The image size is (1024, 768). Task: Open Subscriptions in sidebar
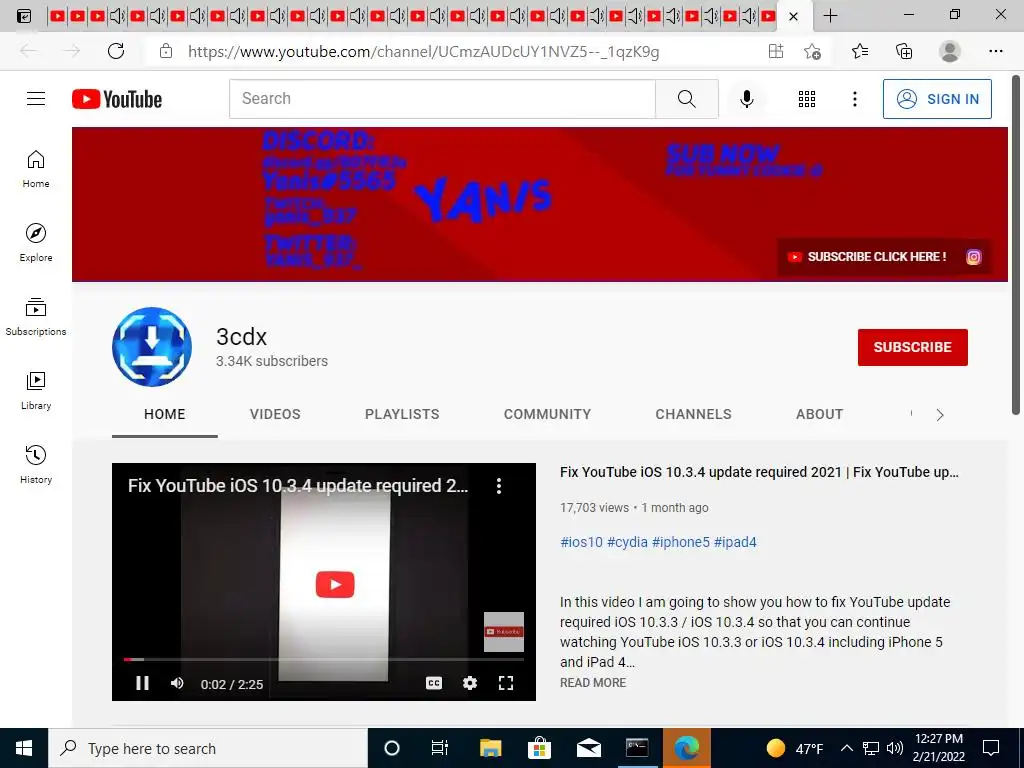tap(36, 317)
